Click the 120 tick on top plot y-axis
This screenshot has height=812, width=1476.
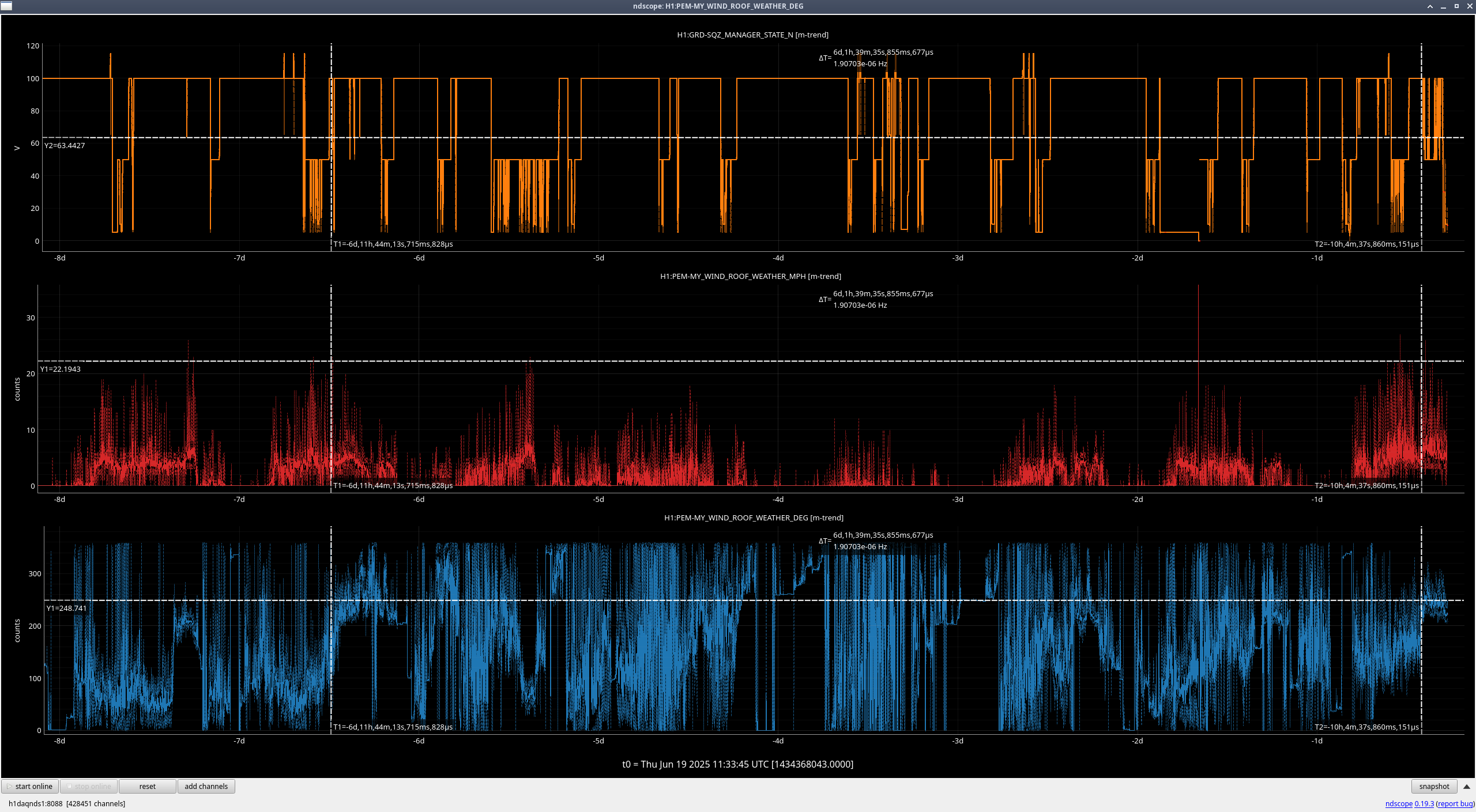click(33, 46)
